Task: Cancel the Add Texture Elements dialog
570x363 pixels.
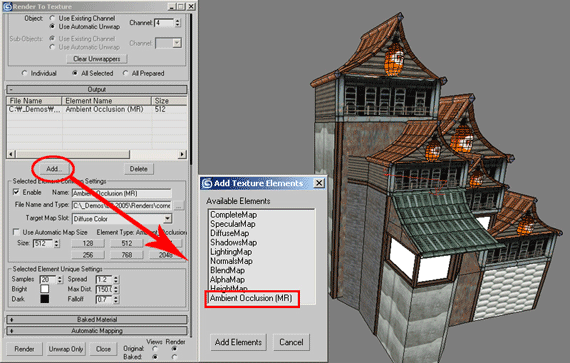Action: click(291, 342)
